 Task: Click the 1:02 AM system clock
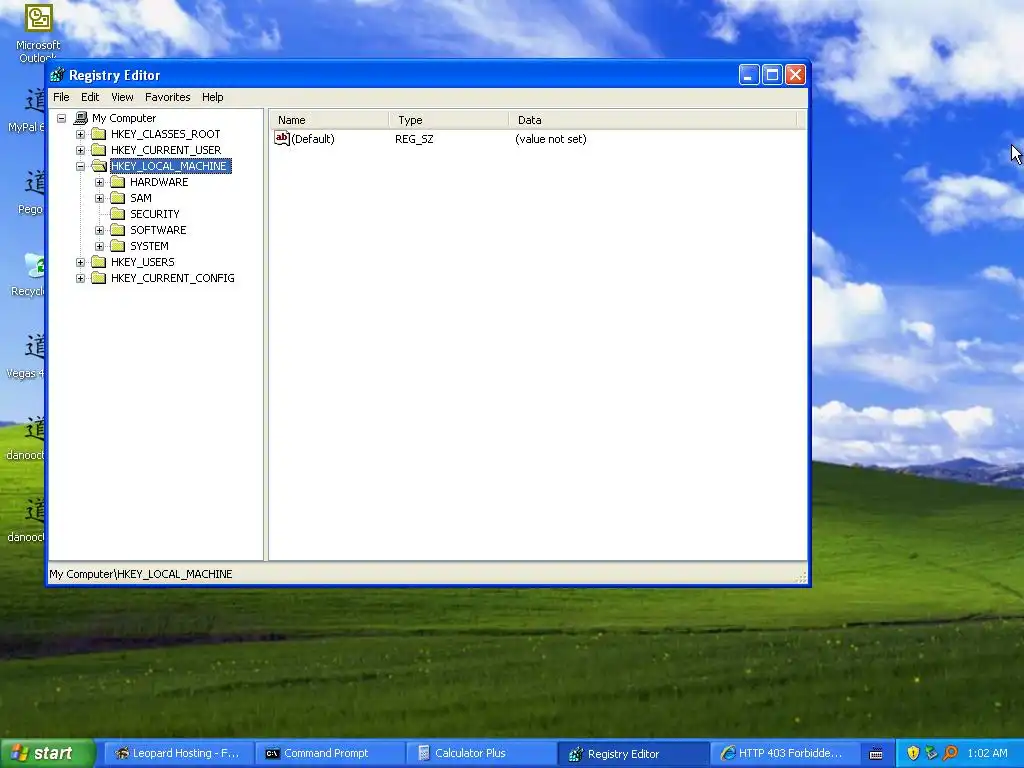coord(987,753)
